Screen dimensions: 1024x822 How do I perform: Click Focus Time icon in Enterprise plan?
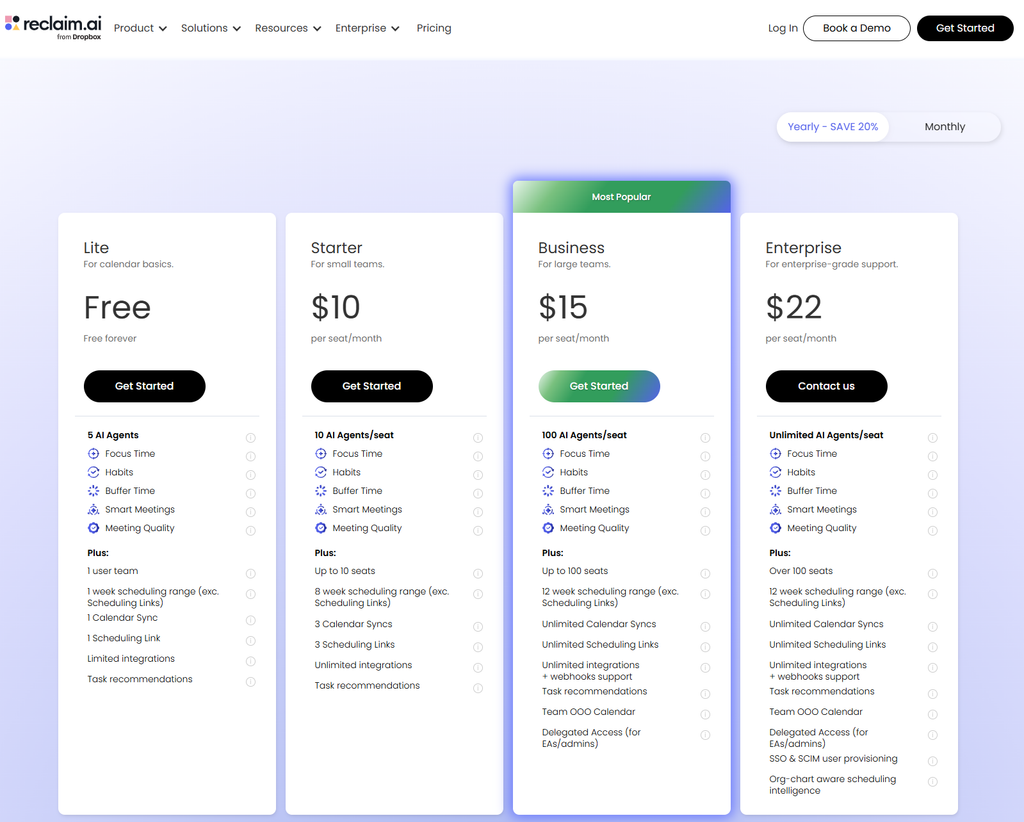[775, 453]
